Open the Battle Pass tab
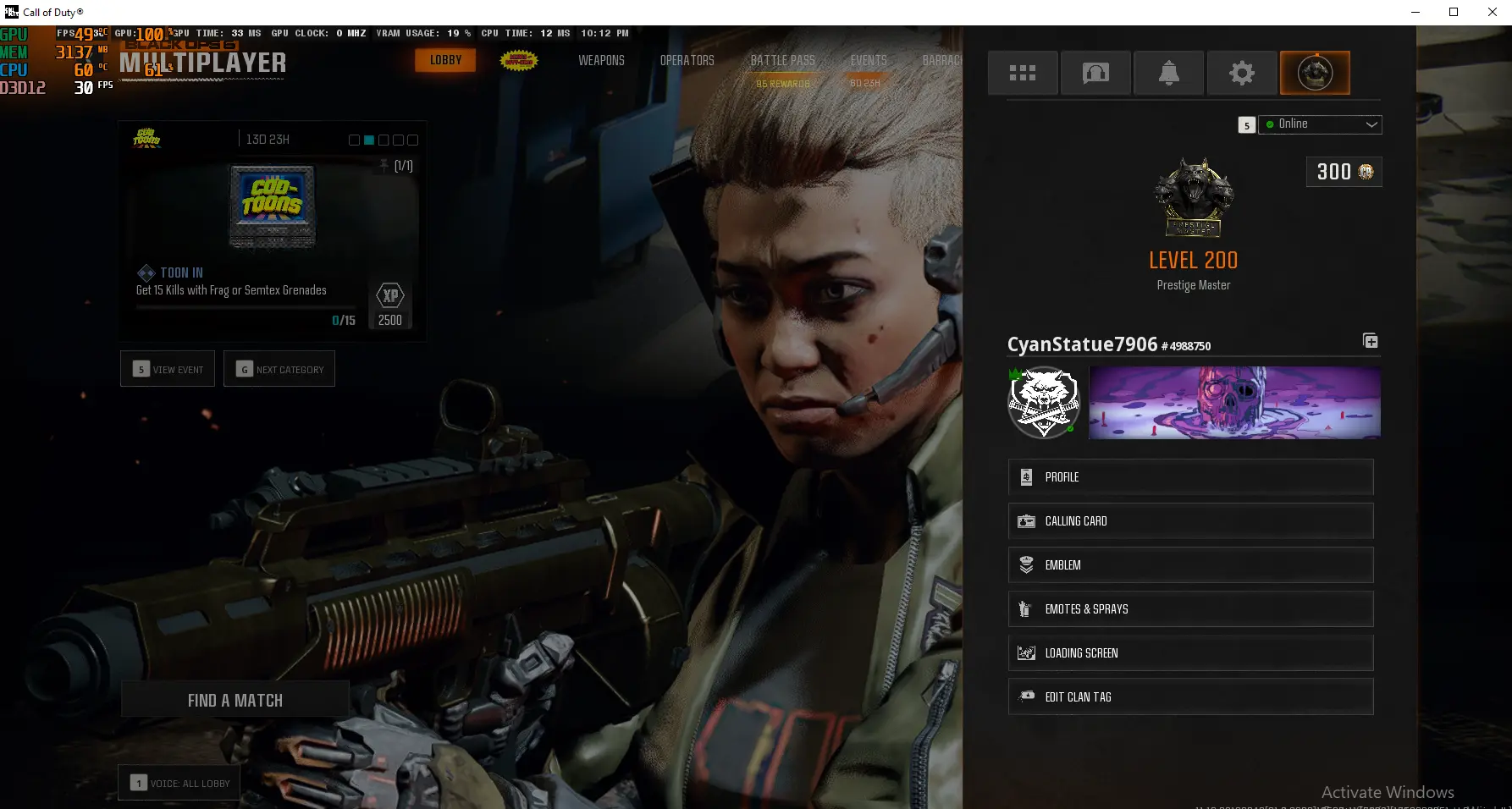This screenshot has height=809, width=1512. tap(783, 61)
